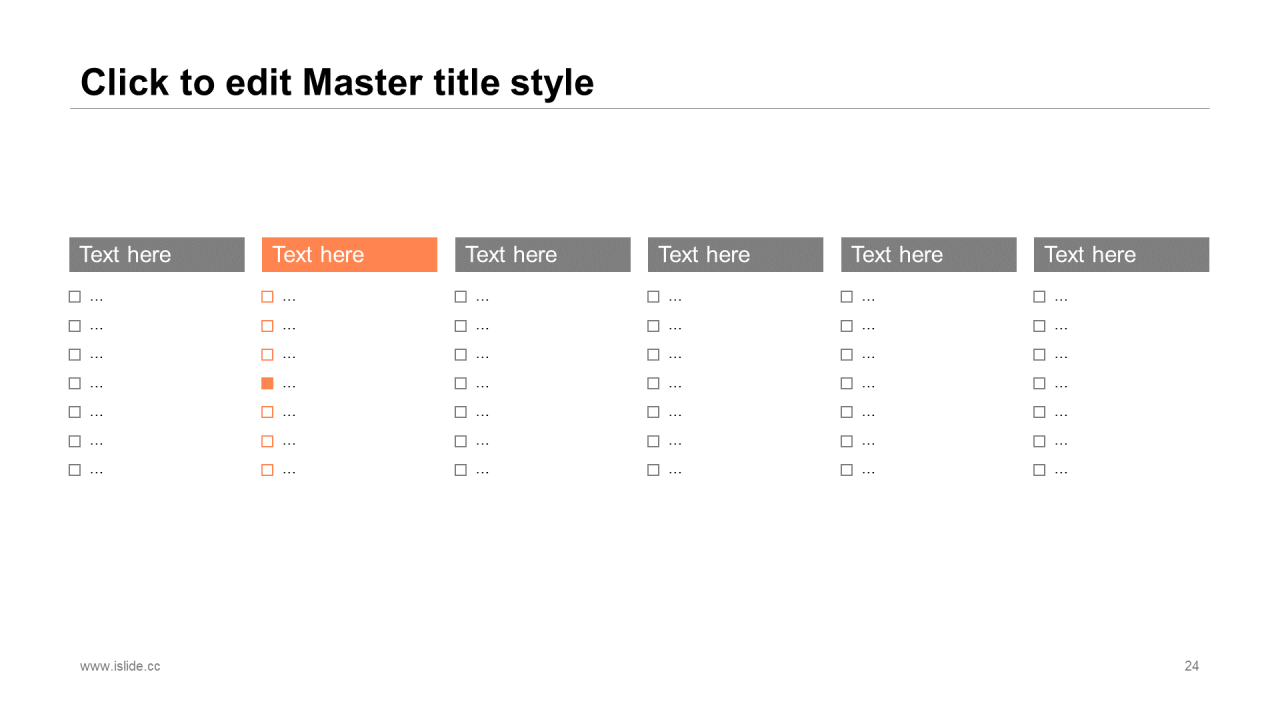
Task: Click the orange "Text here" header
Action: (x=349, y=255)
